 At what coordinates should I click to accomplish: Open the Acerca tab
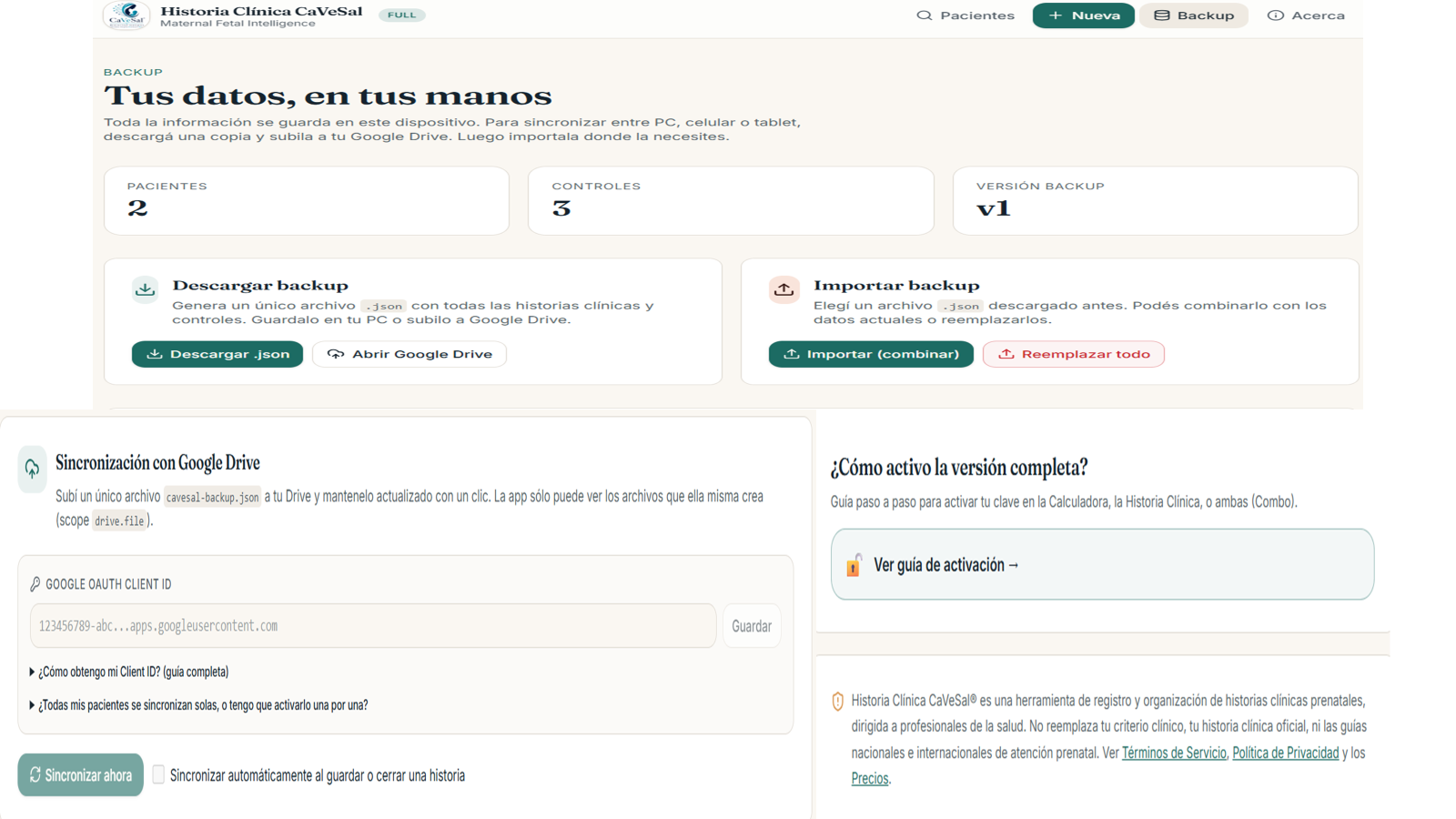1306,15
